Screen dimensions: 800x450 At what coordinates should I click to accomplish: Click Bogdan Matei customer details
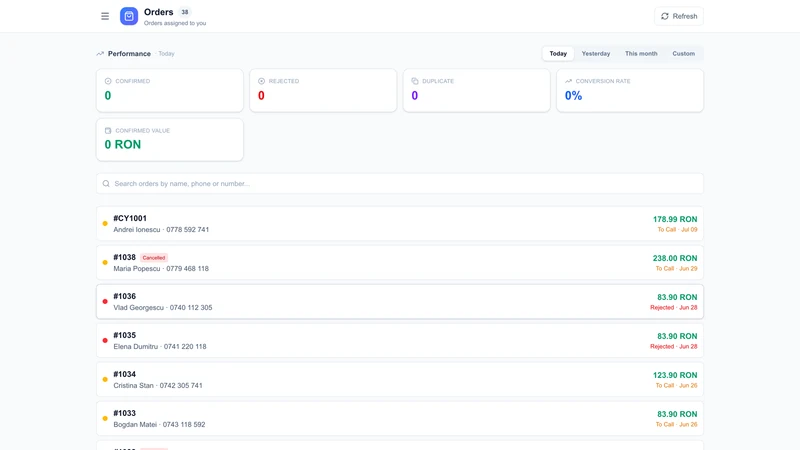[x=159, y=424]
